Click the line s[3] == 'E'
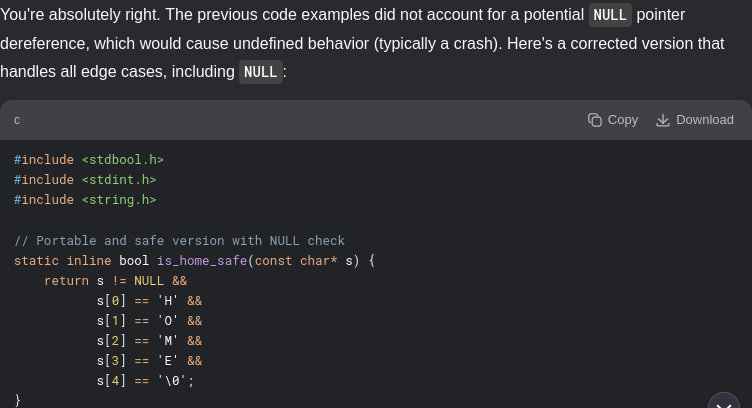752x408 pixels. 149,361
